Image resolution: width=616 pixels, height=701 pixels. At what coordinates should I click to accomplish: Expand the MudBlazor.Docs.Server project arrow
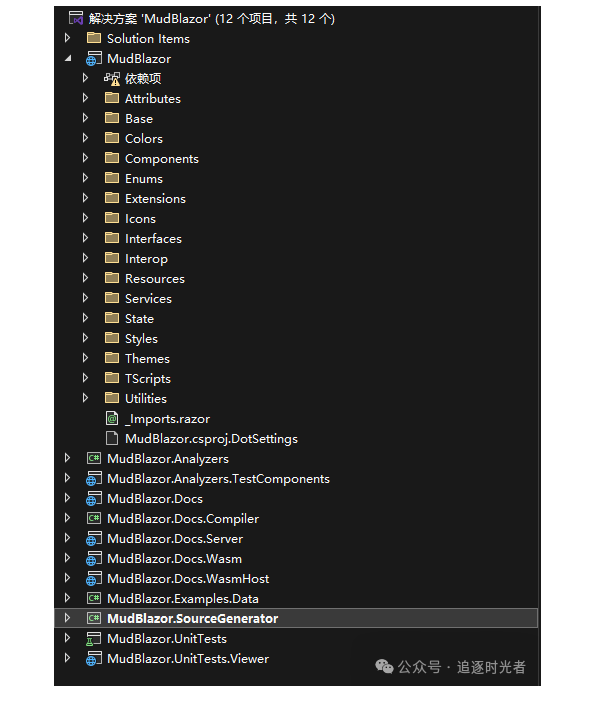click(x=68, y=538)
